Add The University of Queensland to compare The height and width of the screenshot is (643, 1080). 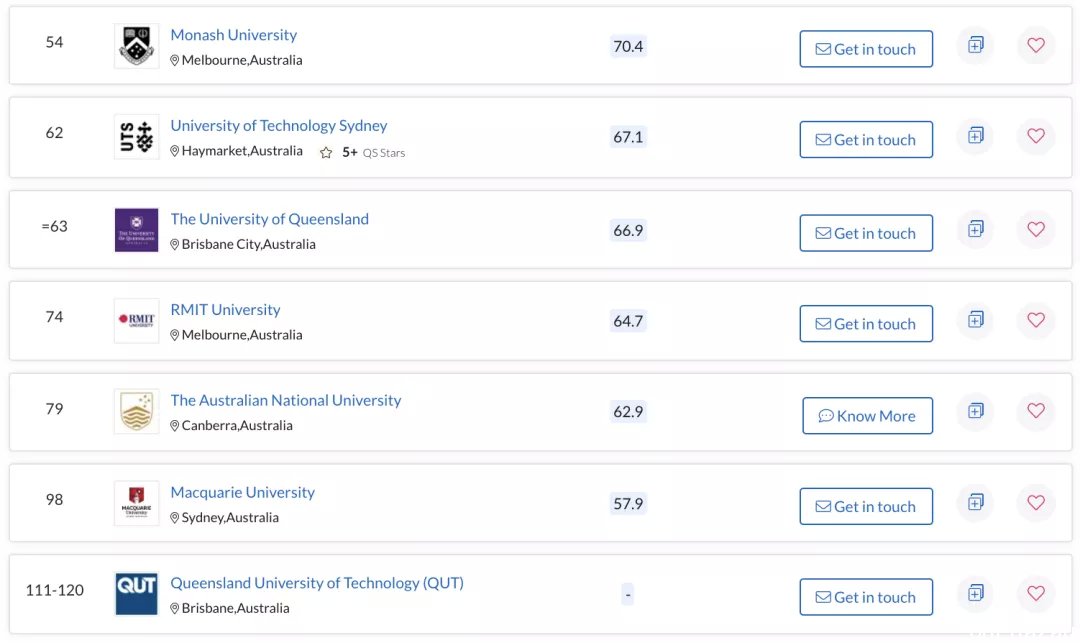[x=975, y=229]
